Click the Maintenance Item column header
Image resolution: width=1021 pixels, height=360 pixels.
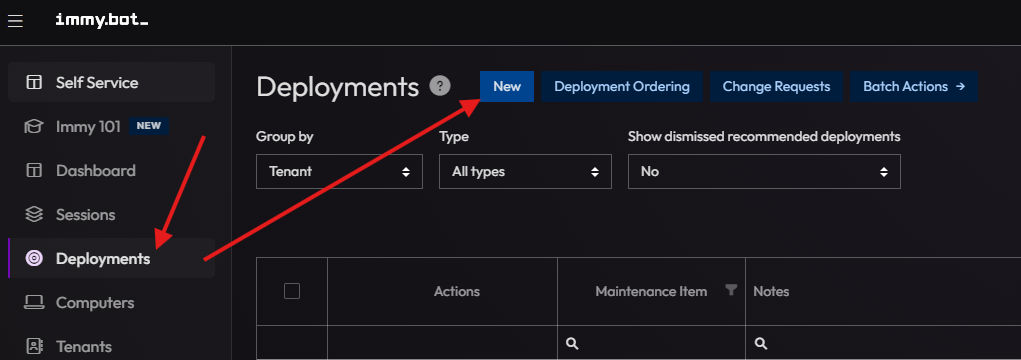coord(651,292)
